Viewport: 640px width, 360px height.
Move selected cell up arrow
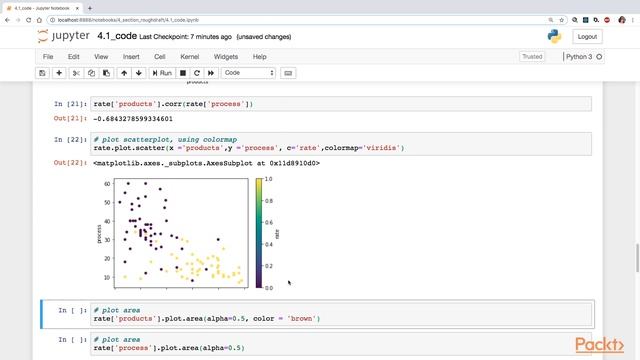pos(124,73)
